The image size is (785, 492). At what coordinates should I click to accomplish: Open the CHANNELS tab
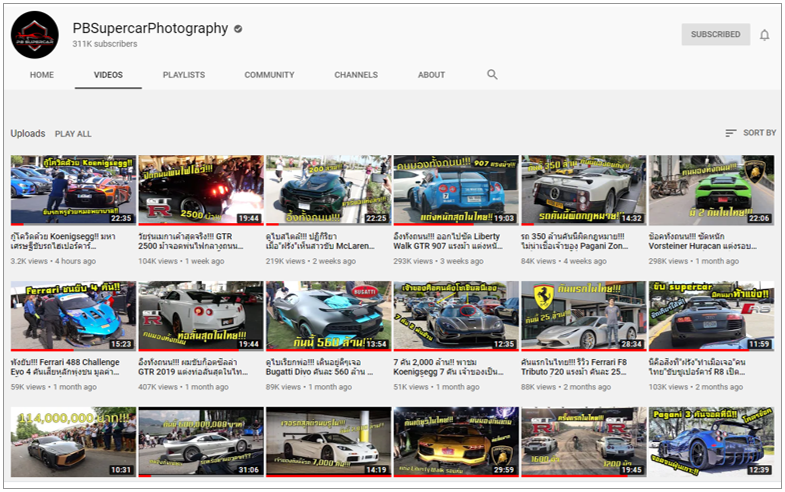(356, 75)
